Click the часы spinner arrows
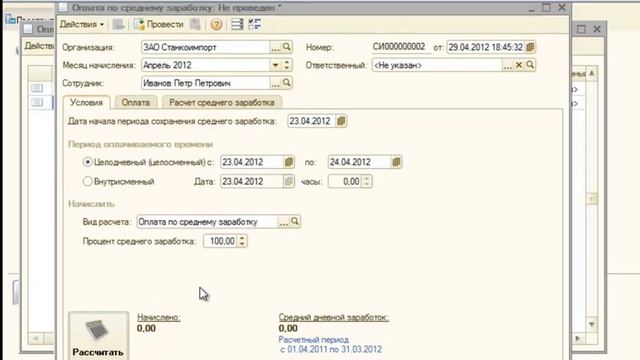 click(x=367, y=181)
